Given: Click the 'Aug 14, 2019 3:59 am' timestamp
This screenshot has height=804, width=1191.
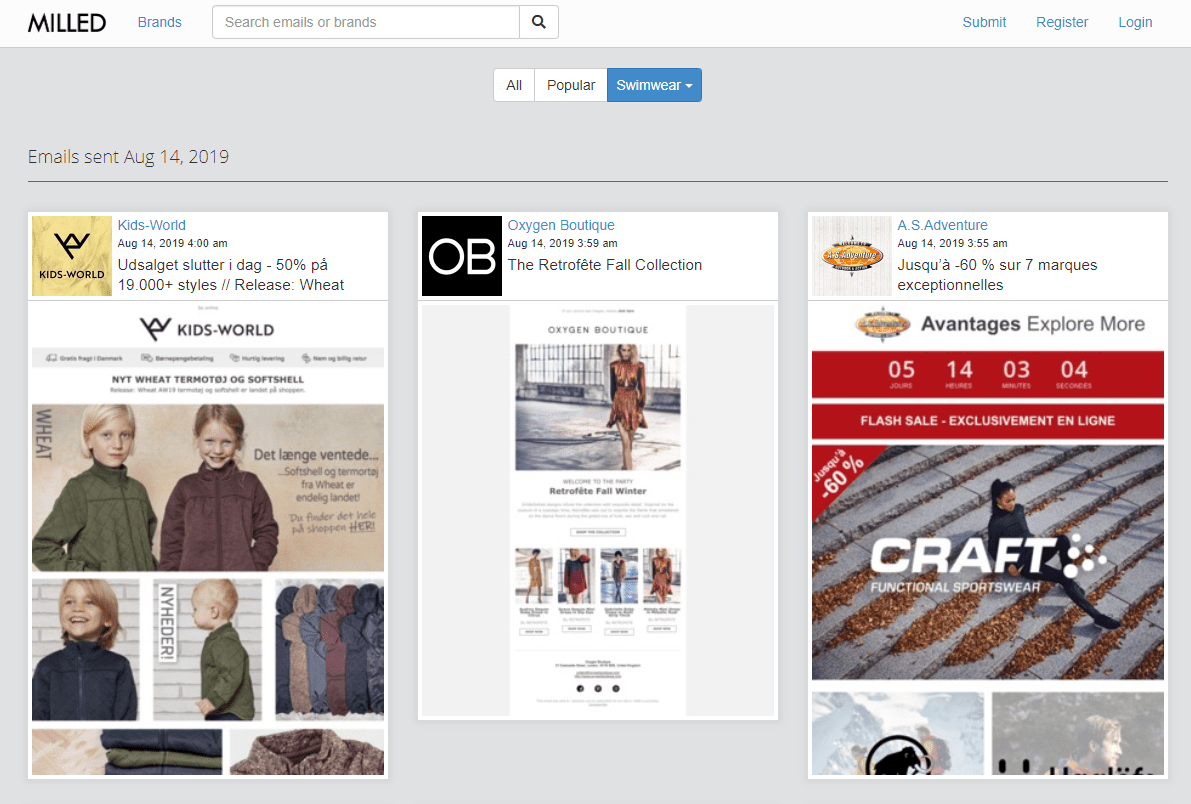Looking at the screenshot, I should (x=562, y=243).
